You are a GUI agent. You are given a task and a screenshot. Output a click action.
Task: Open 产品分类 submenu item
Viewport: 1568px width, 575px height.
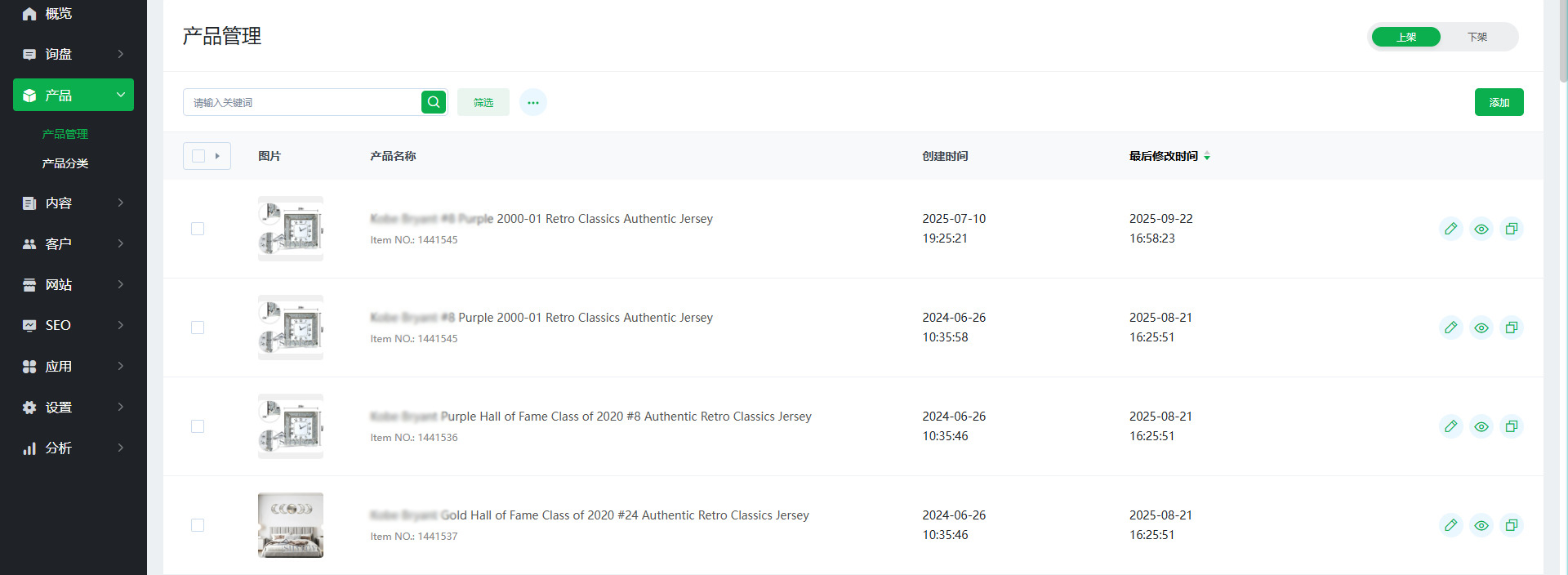pyautogui.click(x=65, y=163)
